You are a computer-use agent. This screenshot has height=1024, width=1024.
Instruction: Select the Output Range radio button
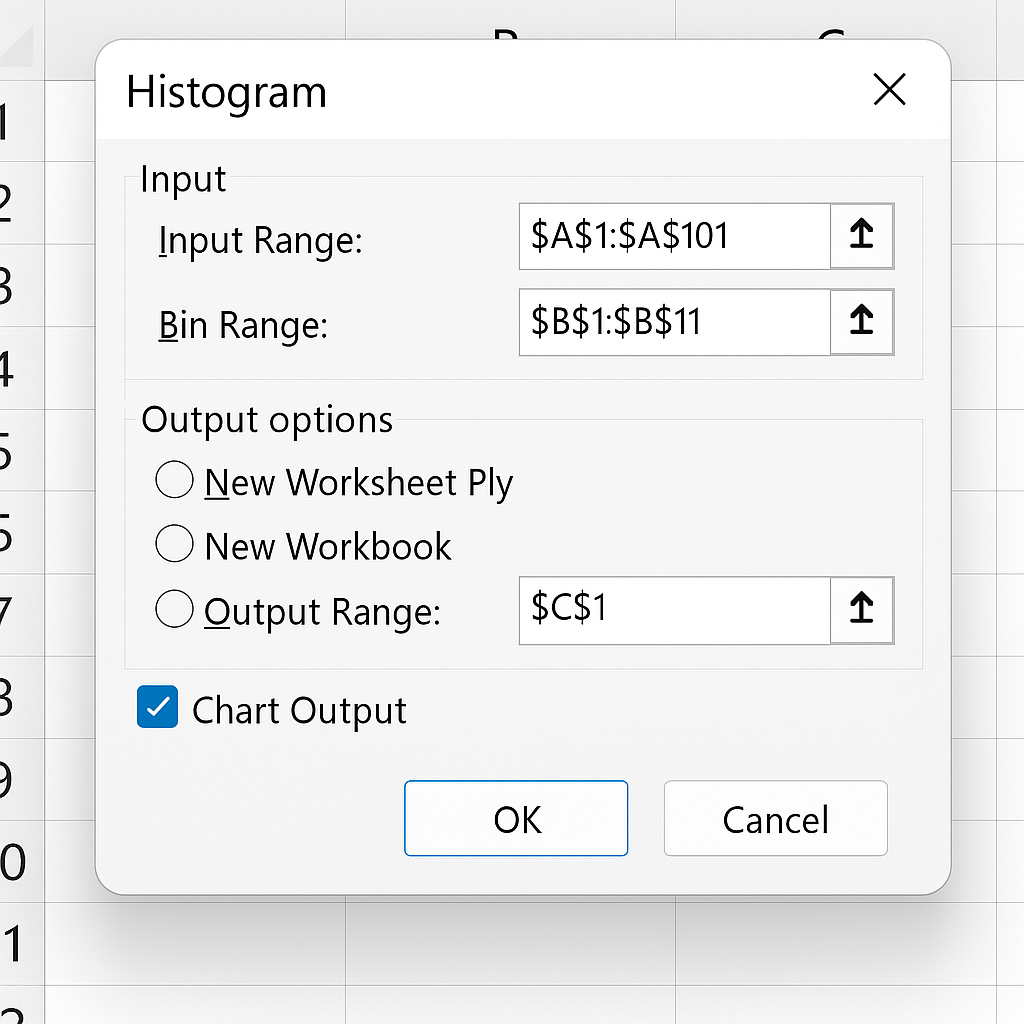(x=175, y=610)
